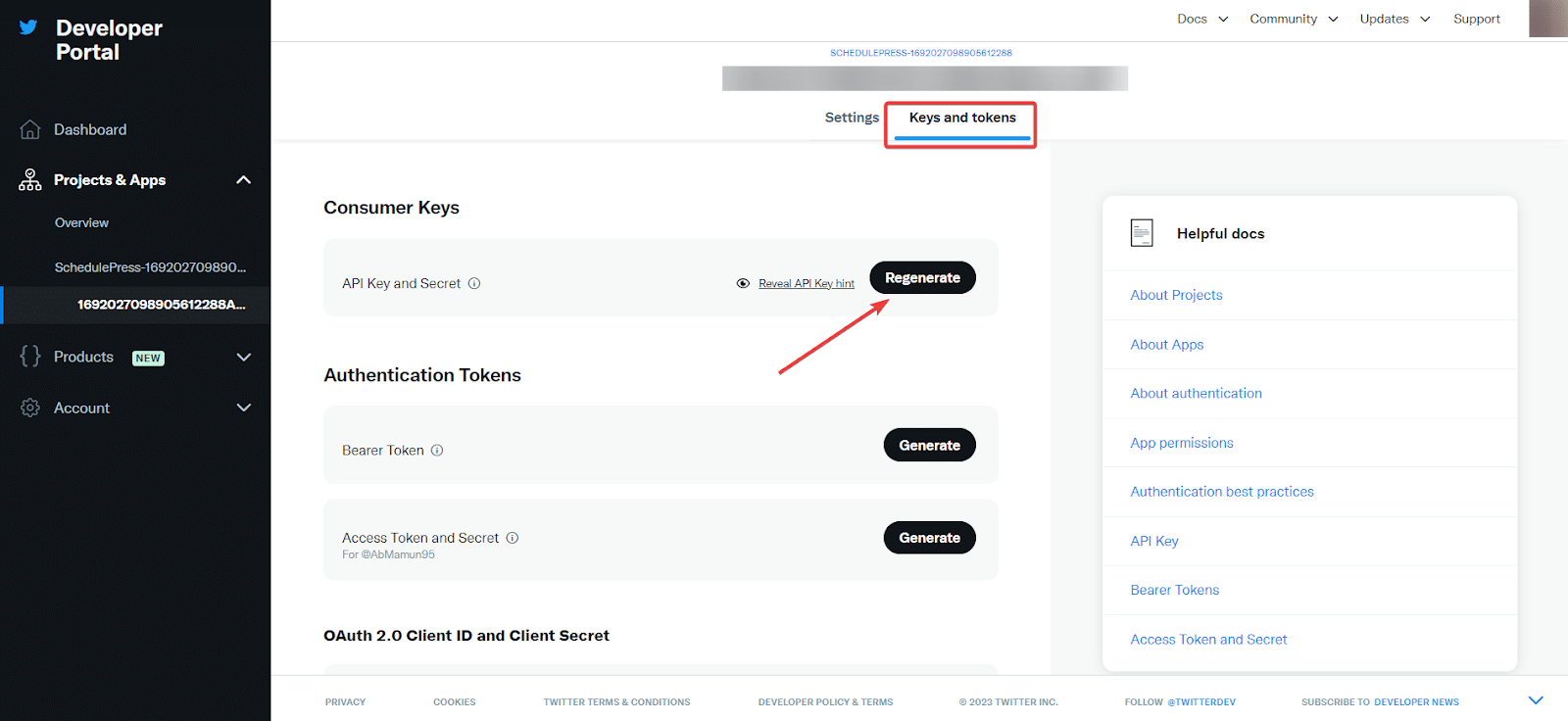
Task: Select the SchedulePress-169202709890... project
Action: [150, 267]
